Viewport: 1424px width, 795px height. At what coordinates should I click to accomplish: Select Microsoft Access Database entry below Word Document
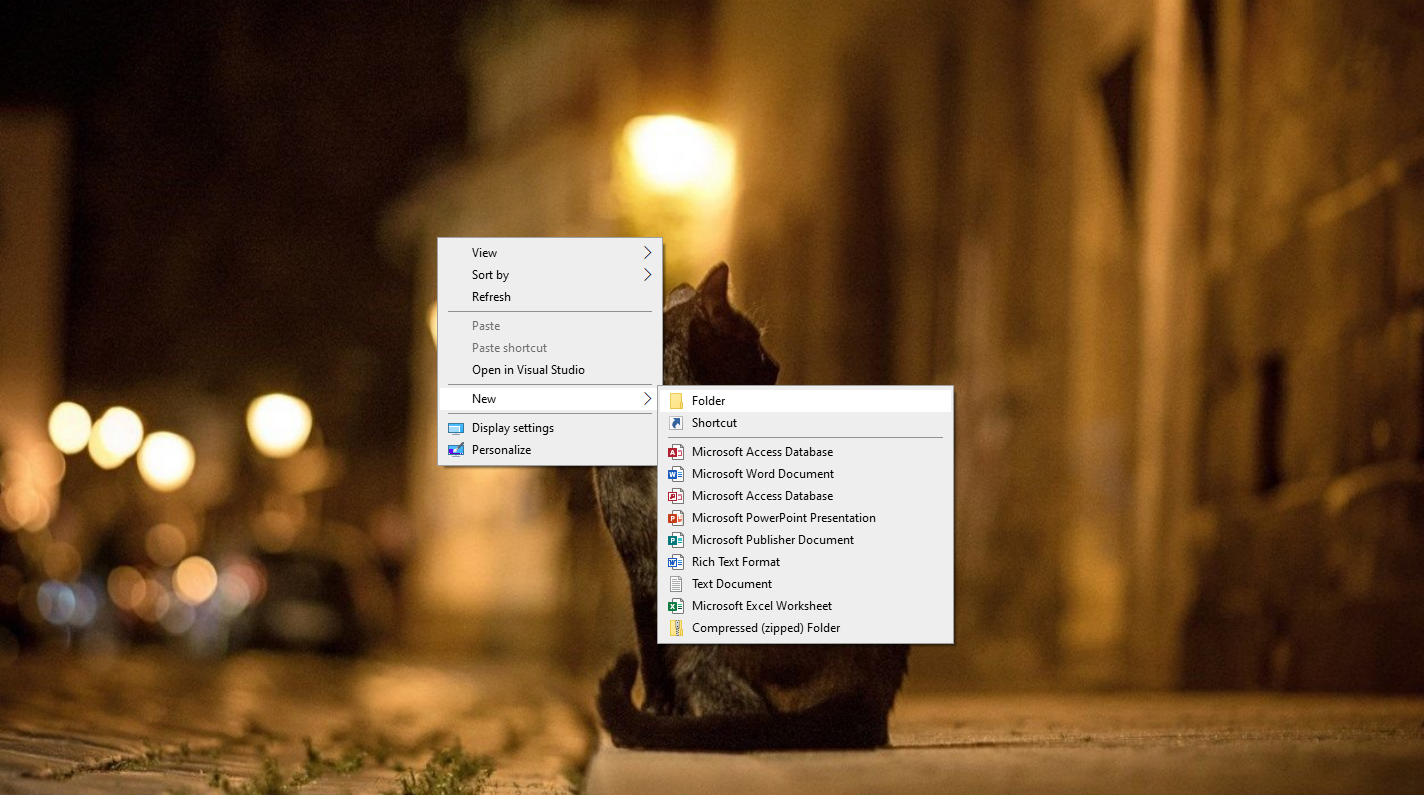(x=805, y=496)
